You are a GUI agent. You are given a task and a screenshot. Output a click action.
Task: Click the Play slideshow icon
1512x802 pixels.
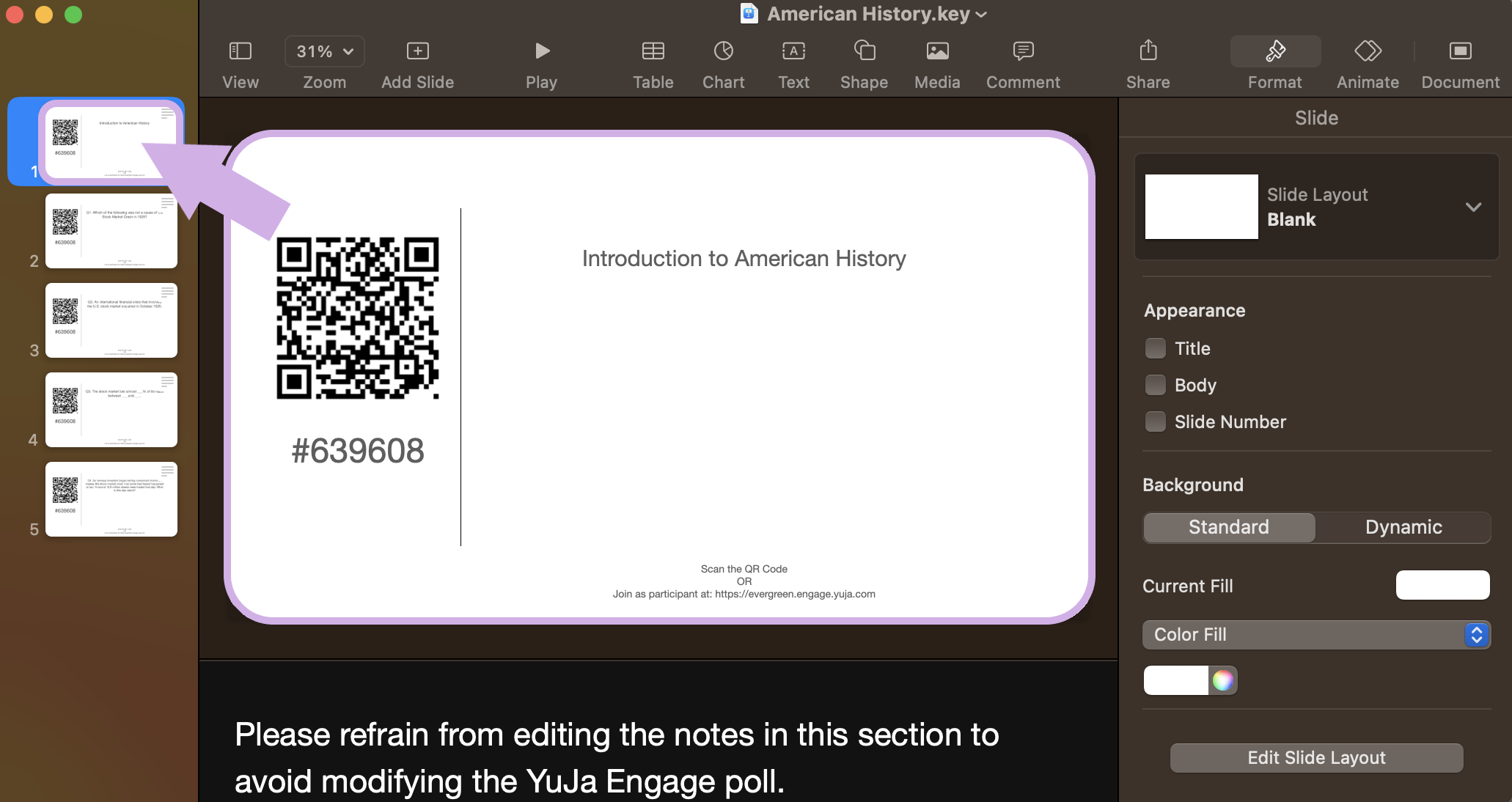[542, 51]
